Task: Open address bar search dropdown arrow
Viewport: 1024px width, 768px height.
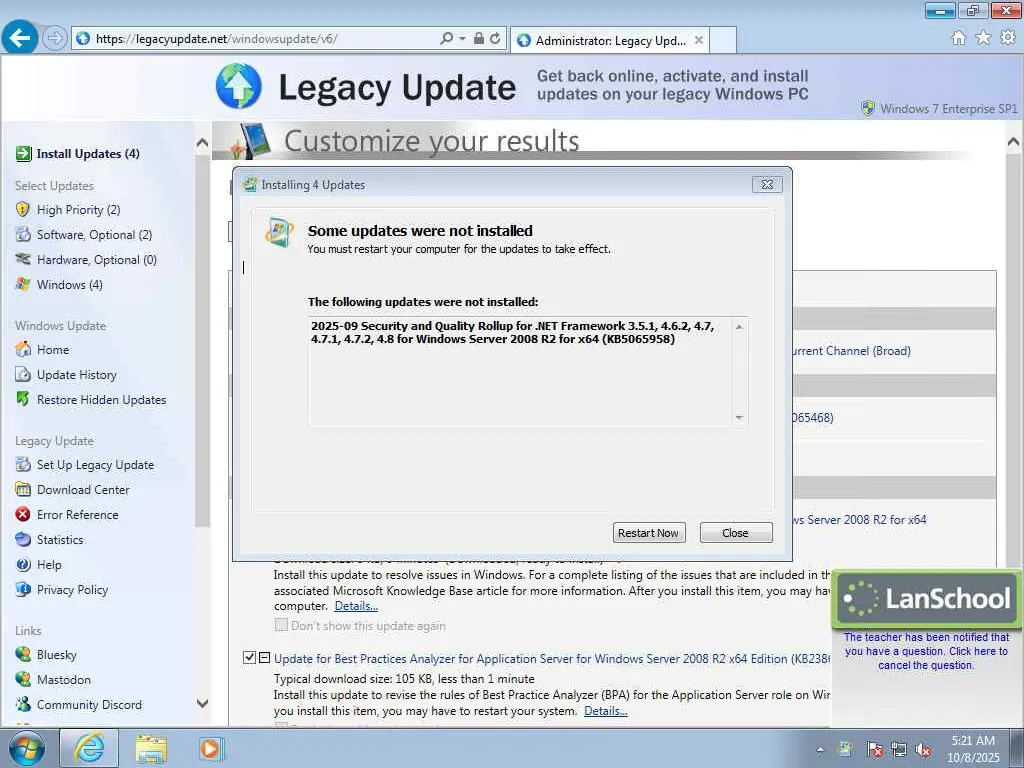Action: [462, 39]
